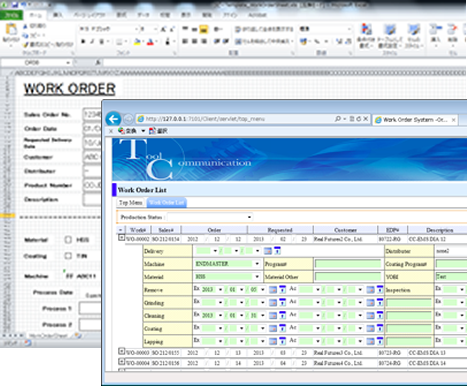Open first calendar icon in Remove row

(273, 290)
